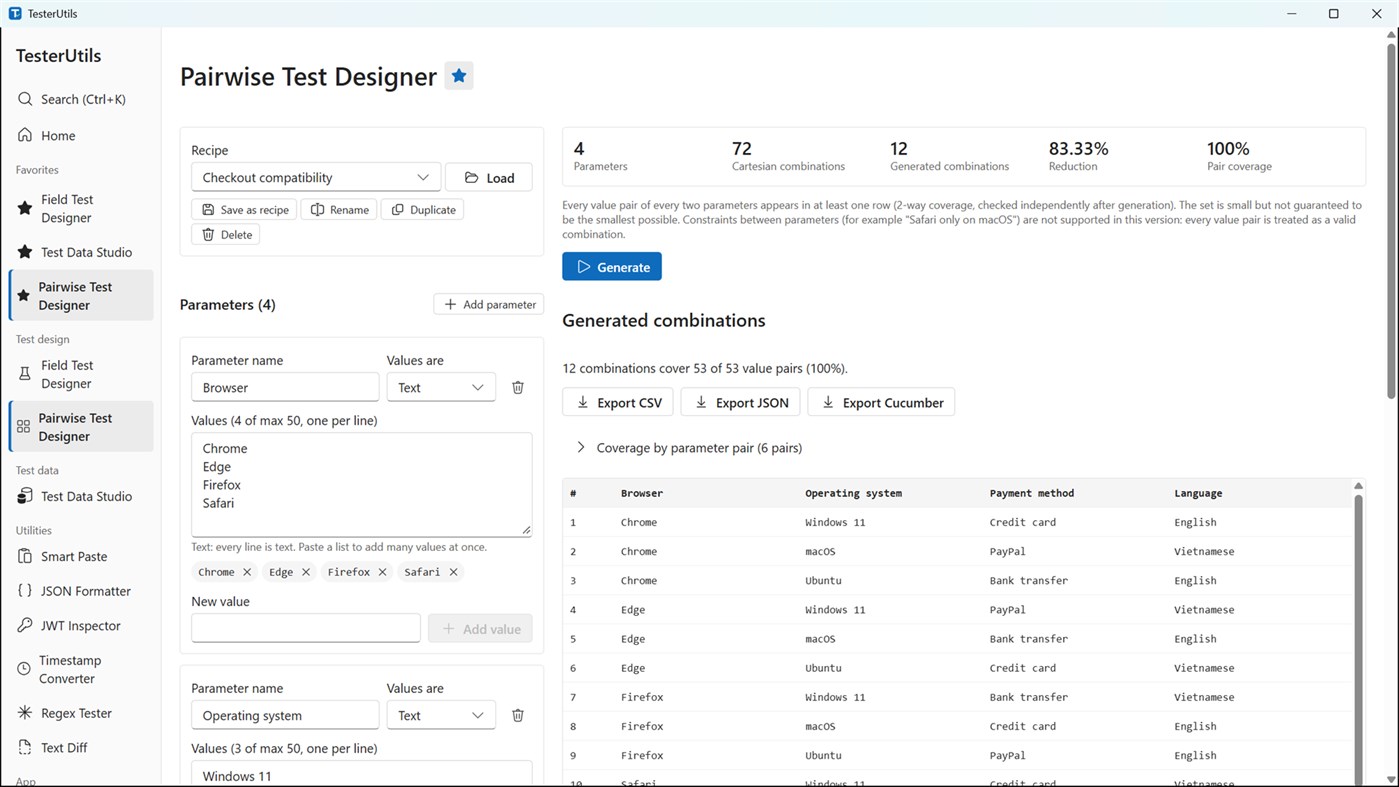This screenshot has height=787, width=1399.
Task: Open Field Test Designer under Test design
Action: (80, 374)
